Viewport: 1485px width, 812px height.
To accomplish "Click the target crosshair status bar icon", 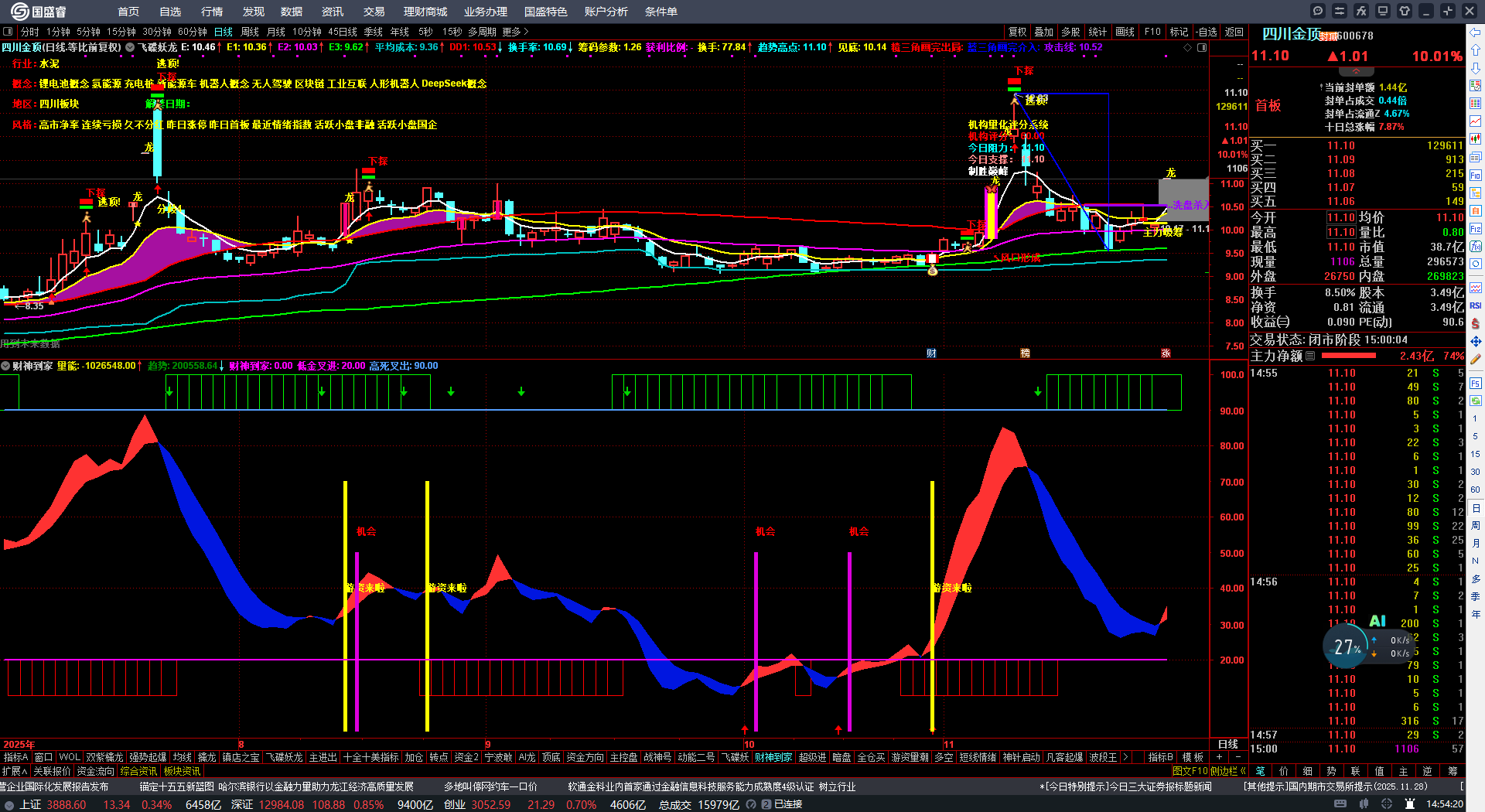I will click(1388, 804).
